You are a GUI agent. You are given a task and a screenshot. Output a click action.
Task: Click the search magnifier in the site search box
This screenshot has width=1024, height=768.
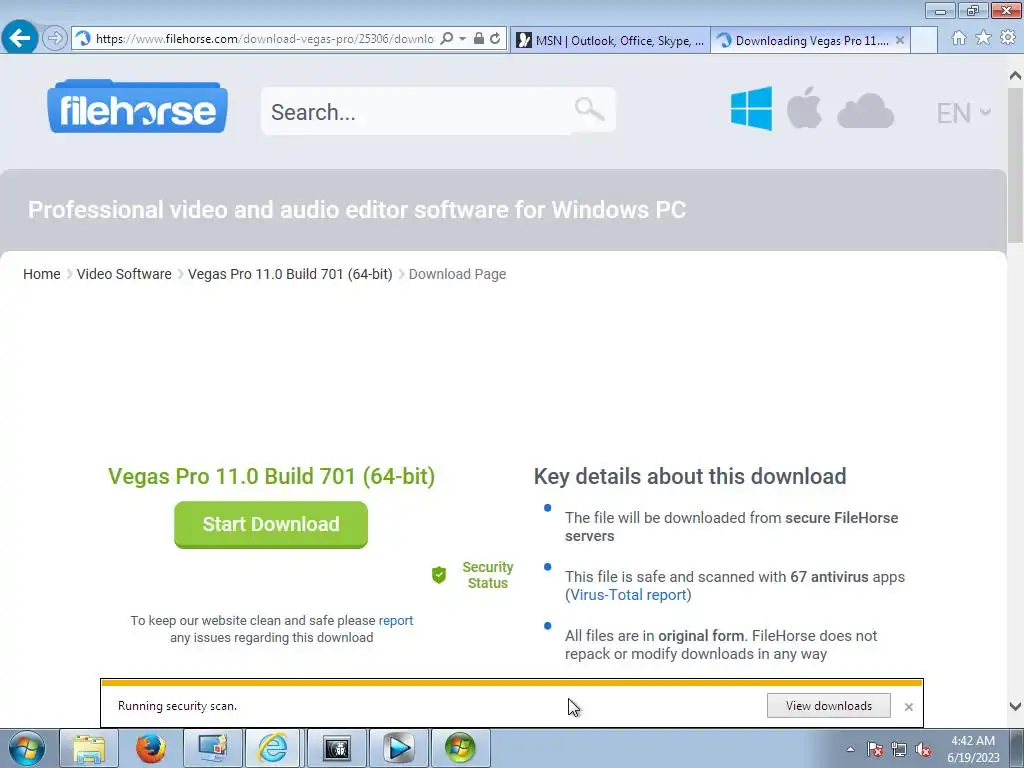click(x=589, y=110)
